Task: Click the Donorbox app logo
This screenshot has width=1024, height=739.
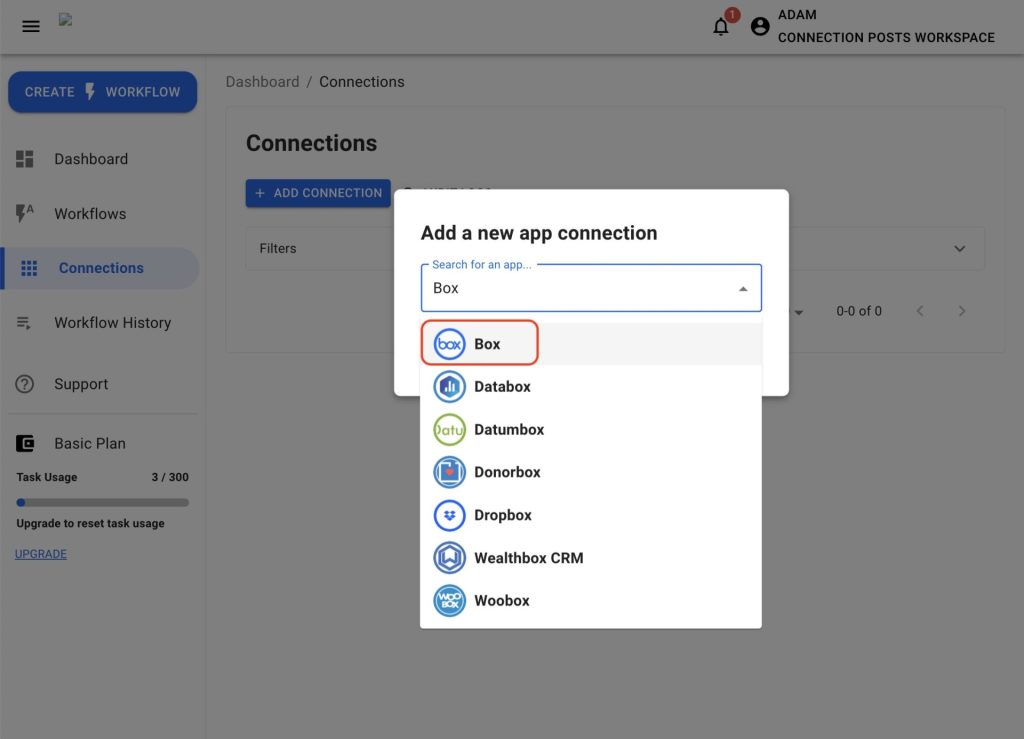Action: click(449, 472)
